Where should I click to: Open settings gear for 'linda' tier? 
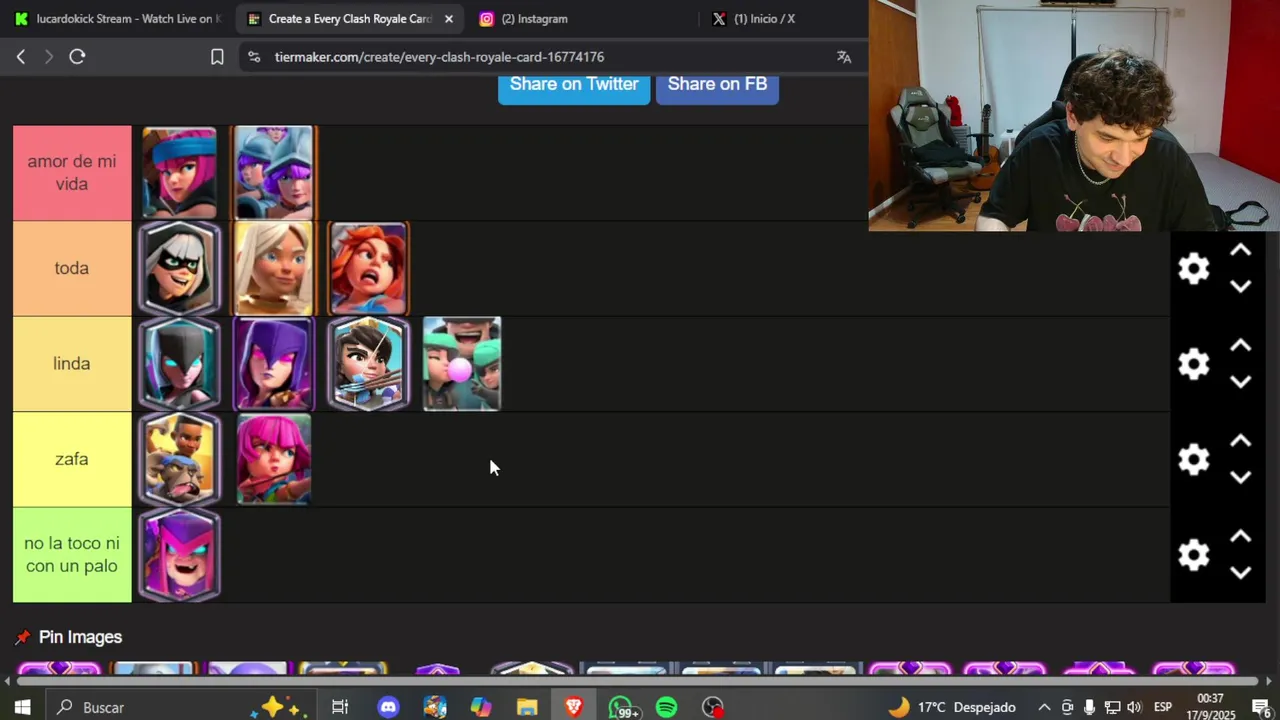(x=1194, y=364)
